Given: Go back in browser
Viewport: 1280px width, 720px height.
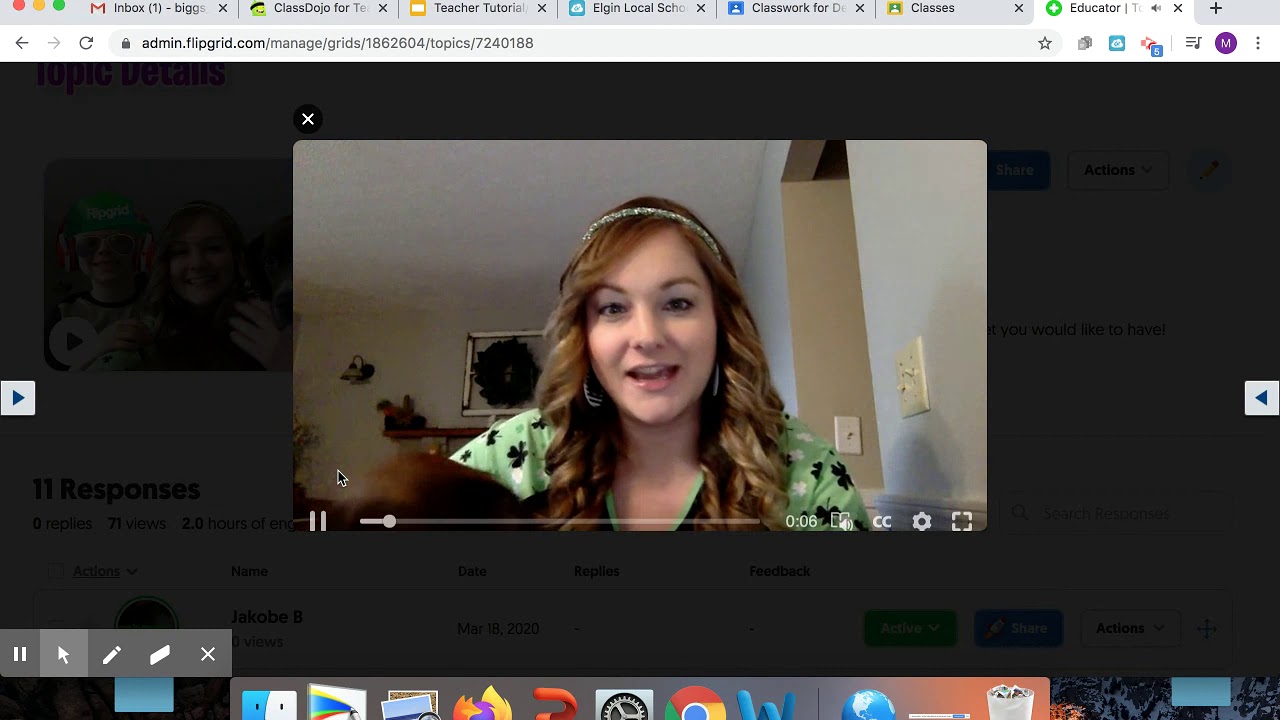Looking at the screenshot, I should coord(22,43).
